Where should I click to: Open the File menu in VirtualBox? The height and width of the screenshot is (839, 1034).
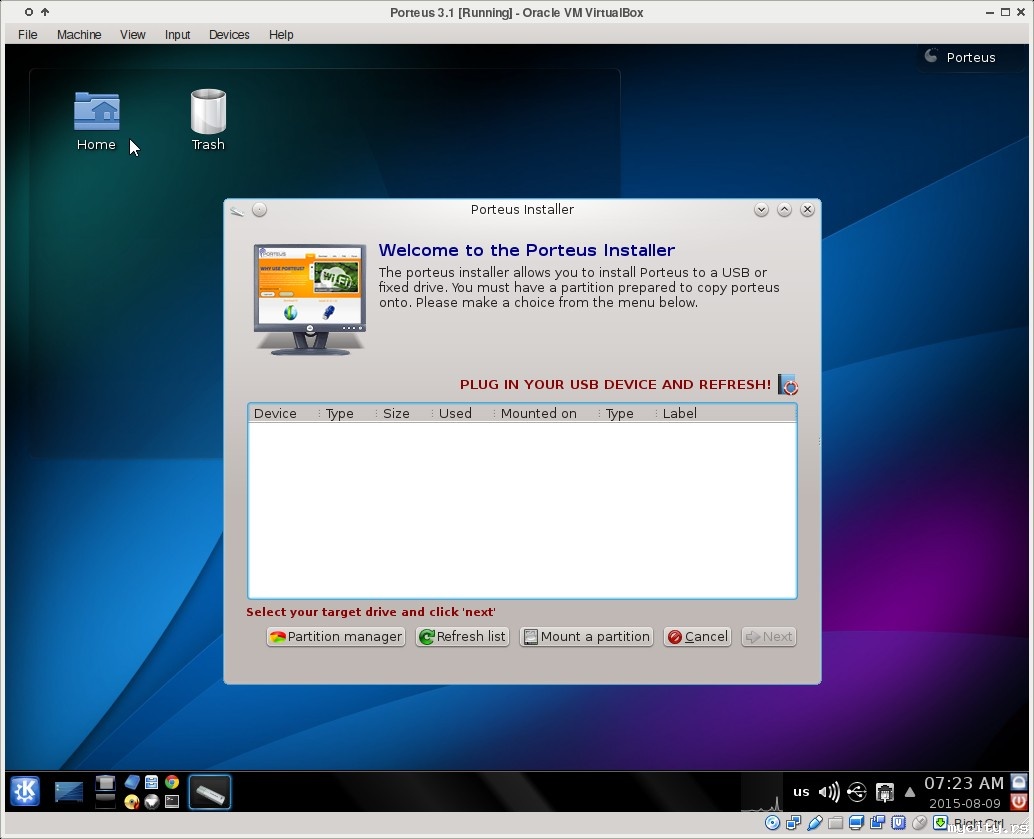(x=28, y=34)
